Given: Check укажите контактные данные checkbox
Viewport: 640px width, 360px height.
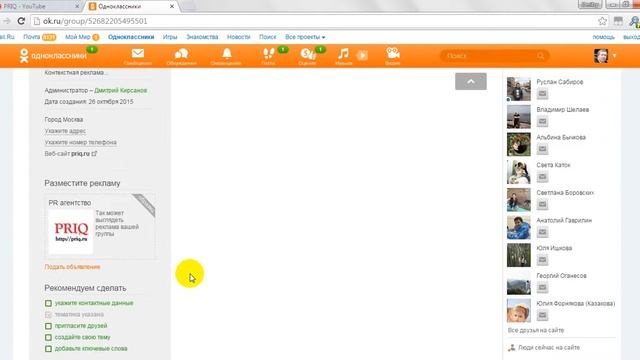Looking at the screenshot, I should click(x=48, y=303).
